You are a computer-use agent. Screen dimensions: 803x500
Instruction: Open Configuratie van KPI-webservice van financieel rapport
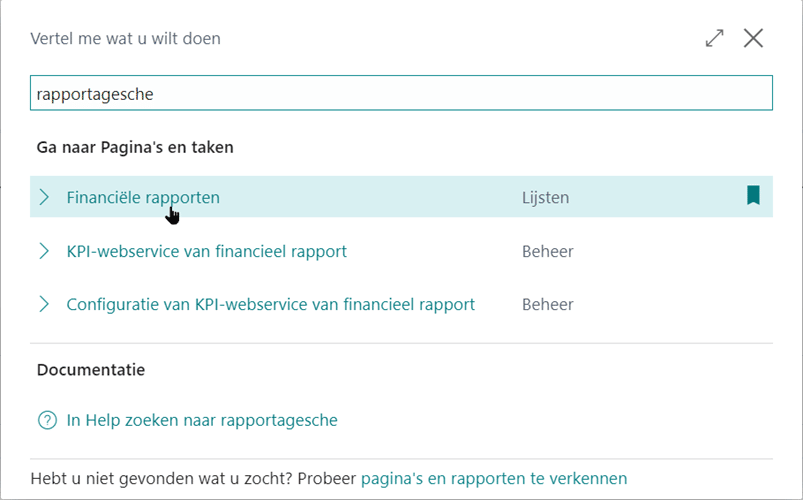(x=270, y=304)
